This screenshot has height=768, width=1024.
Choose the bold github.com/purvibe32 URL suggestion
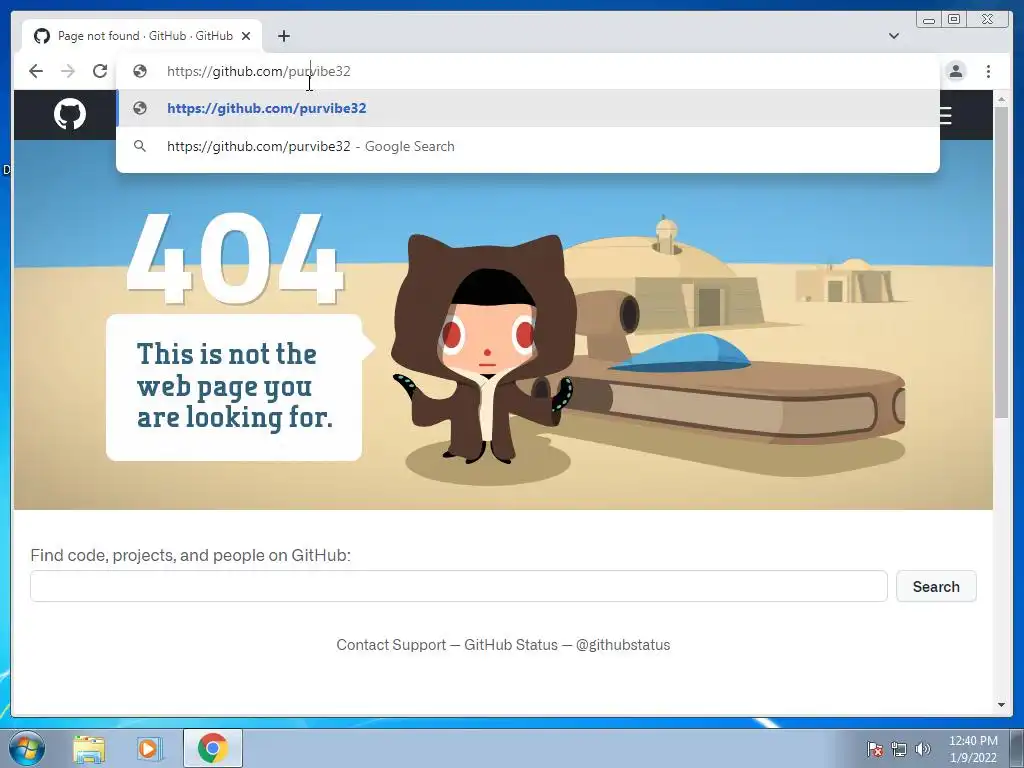click(528, 108)
